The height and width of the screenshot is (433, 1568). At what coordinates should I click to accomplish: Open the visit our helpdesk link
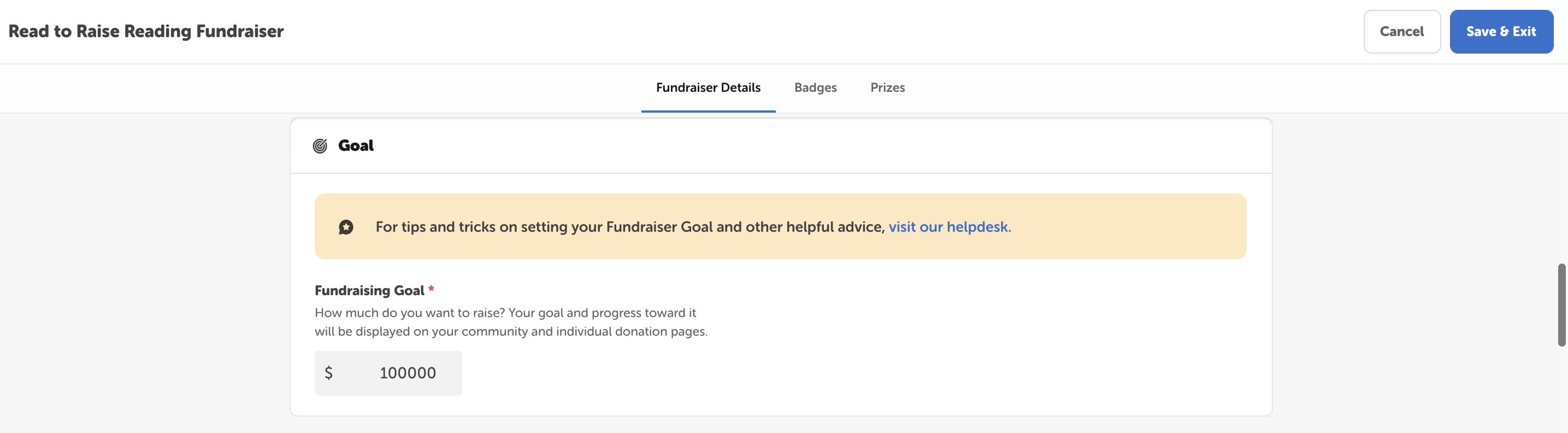tap(948, 226)
